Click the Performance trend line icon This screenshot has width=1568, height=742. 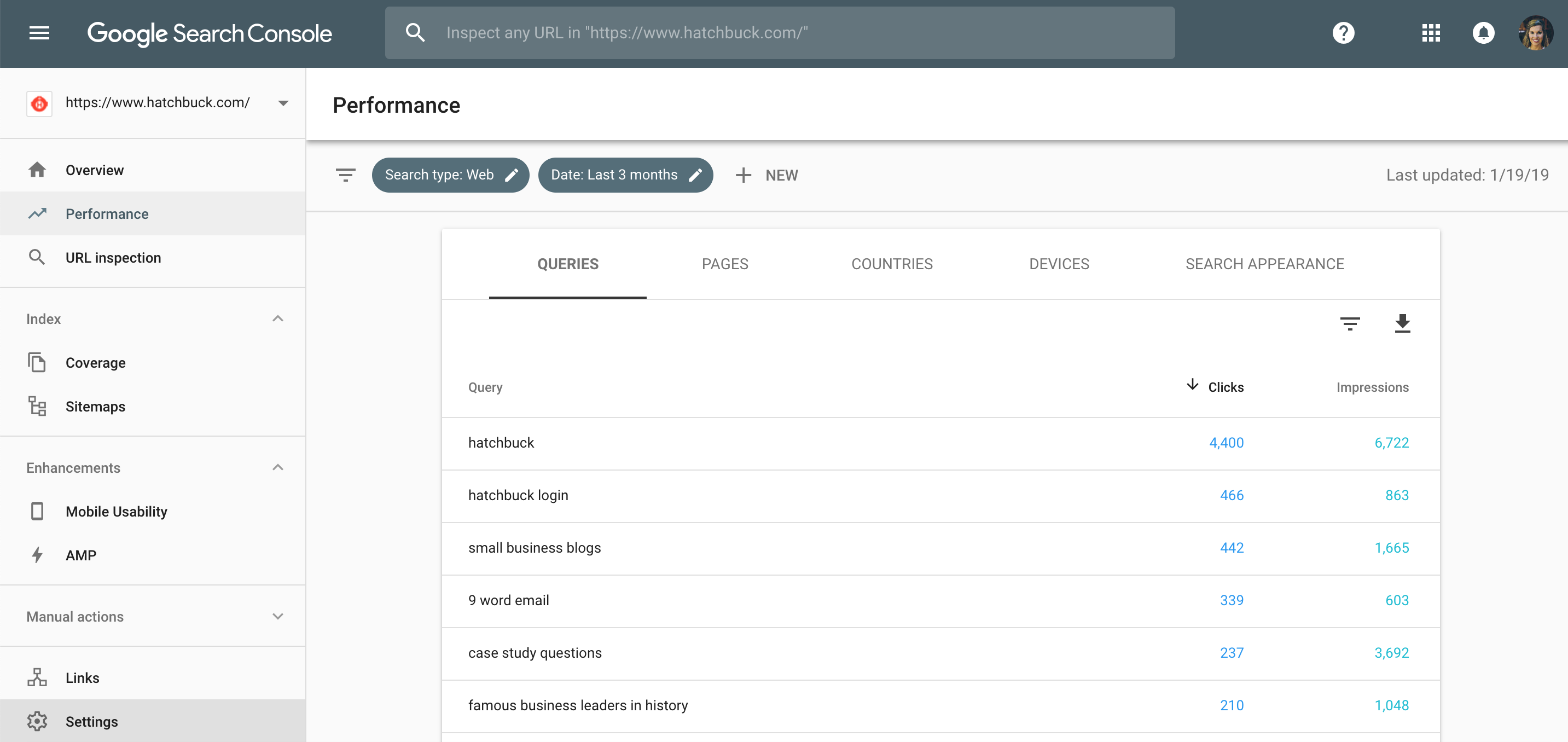click(37, 213)
